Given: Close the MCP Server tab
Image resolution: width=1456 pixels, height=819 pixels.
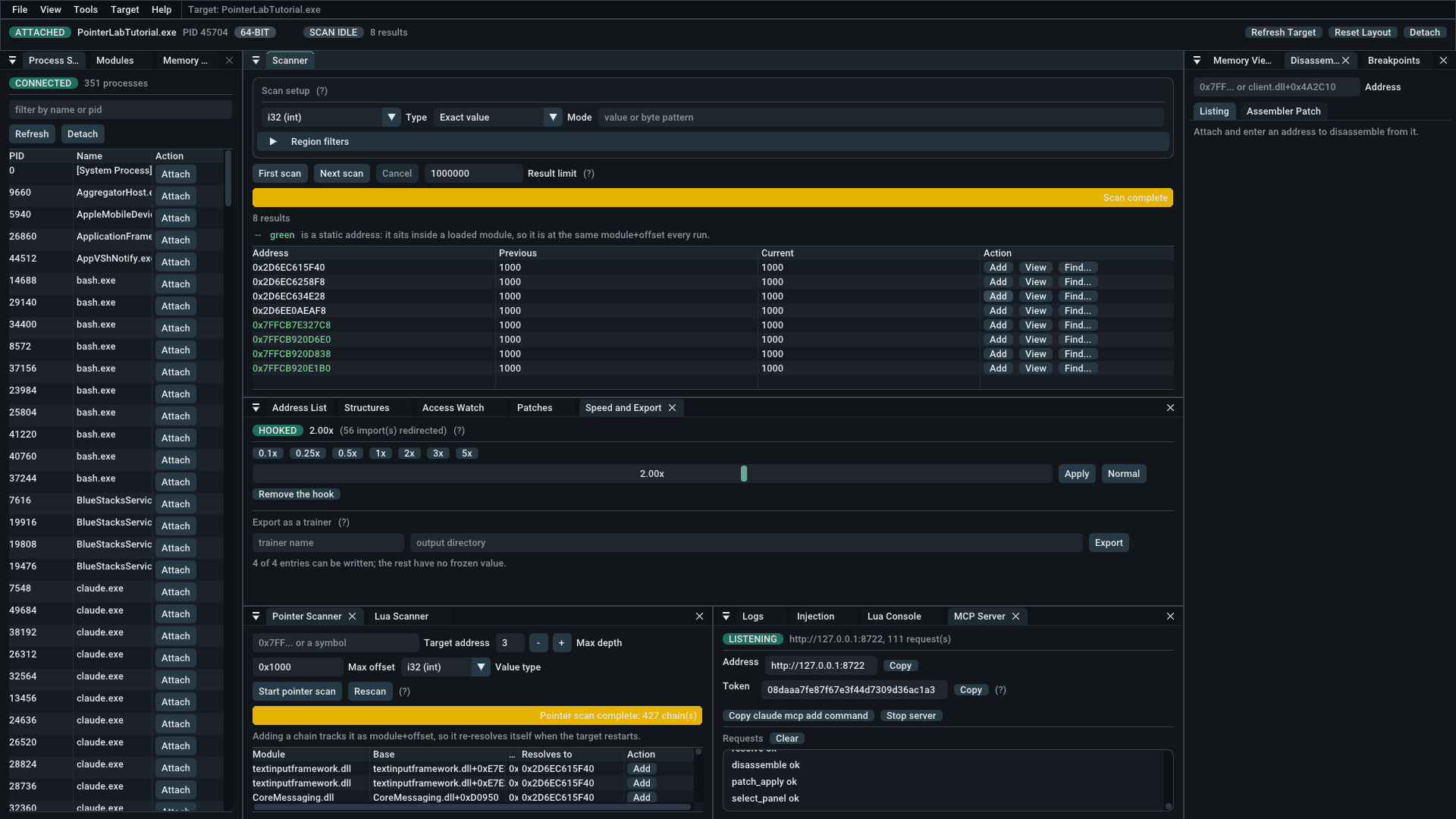Looking at the screenshot, I should tap(1015, 617).
